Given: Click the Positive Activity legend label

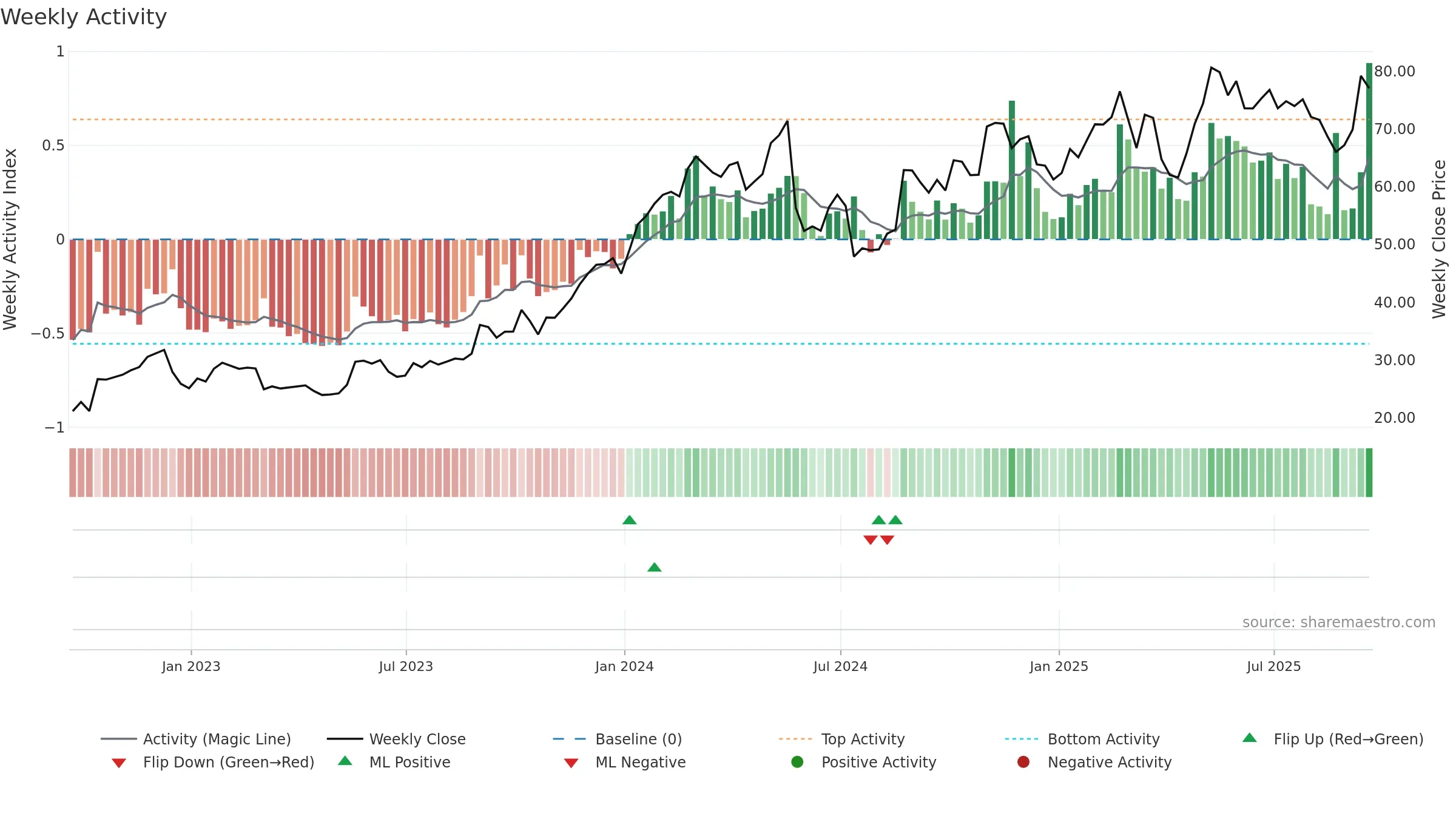Looking at the screenshot, I should tap(879, 762).
